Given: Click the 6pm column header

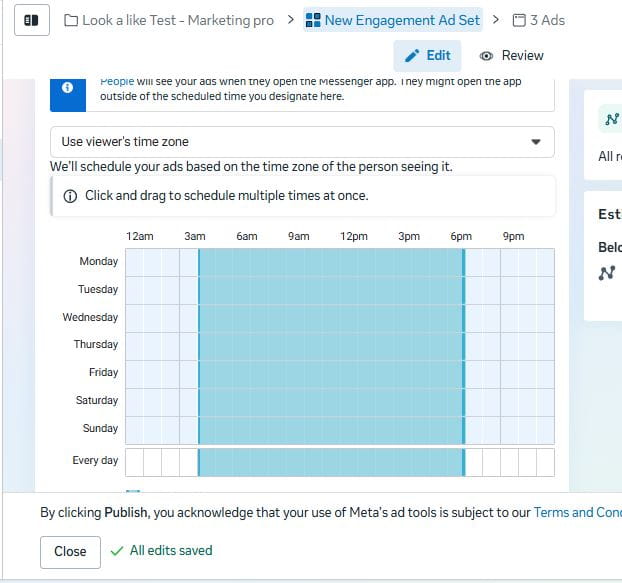Looking at the screenshot, I should click(461, 236).
